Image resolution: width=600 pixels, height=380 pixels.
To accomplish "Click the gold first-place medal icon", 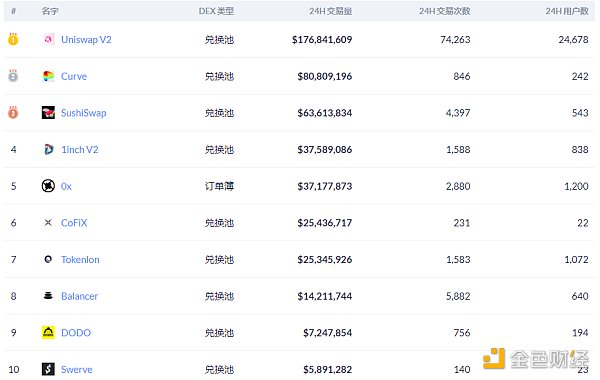I will [x=13, y=39].
